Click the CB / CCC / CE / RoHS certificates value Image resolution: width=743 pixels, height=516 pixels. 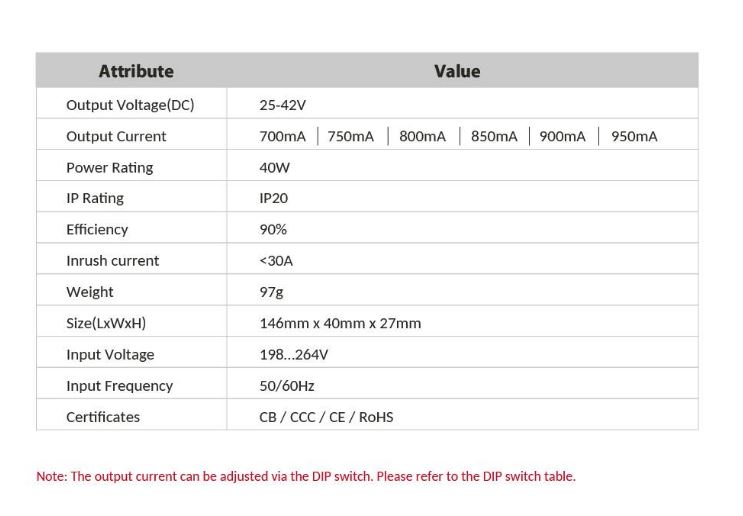(x=326, y=416)
